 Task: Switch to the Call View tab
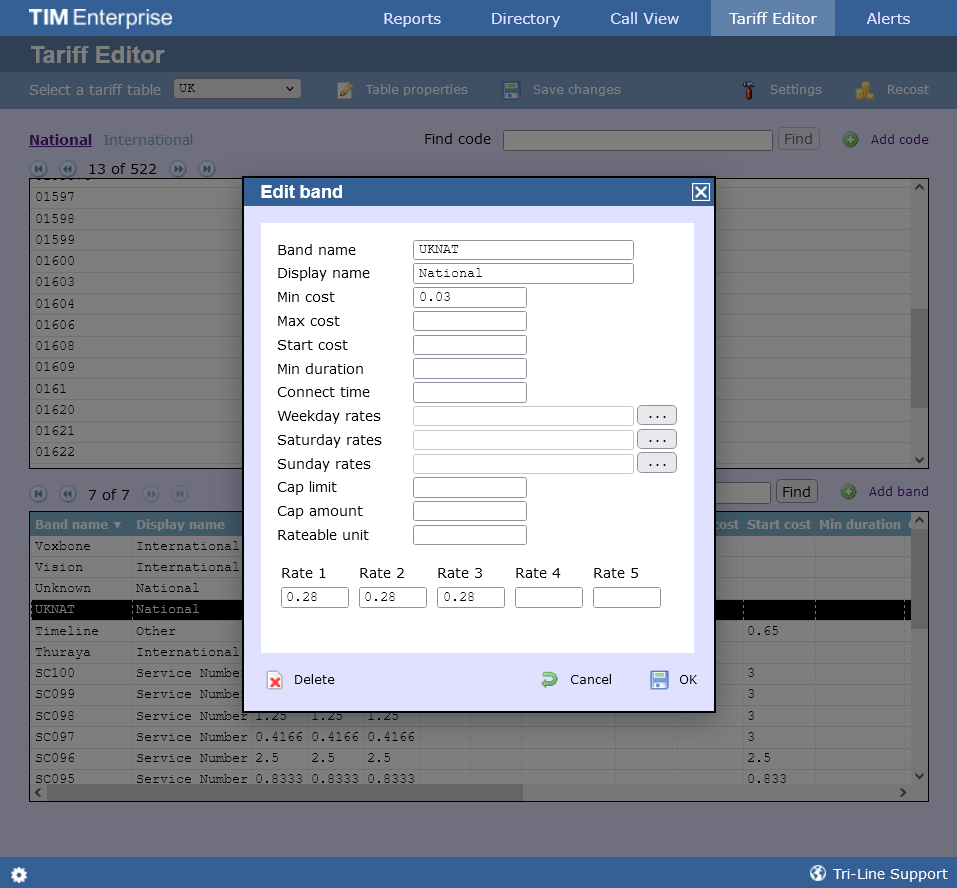tap(644, 18)
